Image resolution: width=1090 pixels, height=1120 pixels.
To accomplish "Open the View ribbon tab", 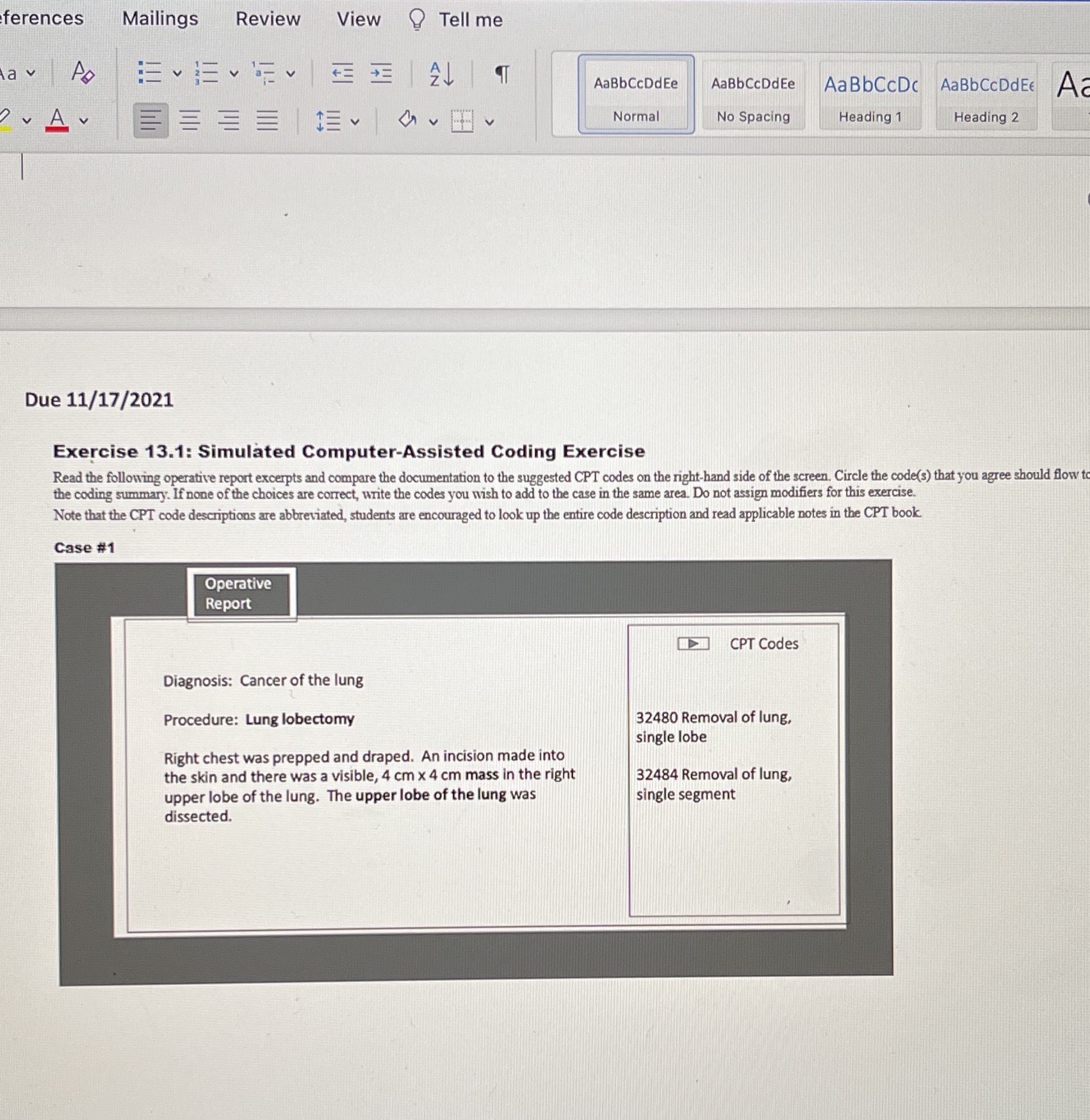I will pos(359,19).
